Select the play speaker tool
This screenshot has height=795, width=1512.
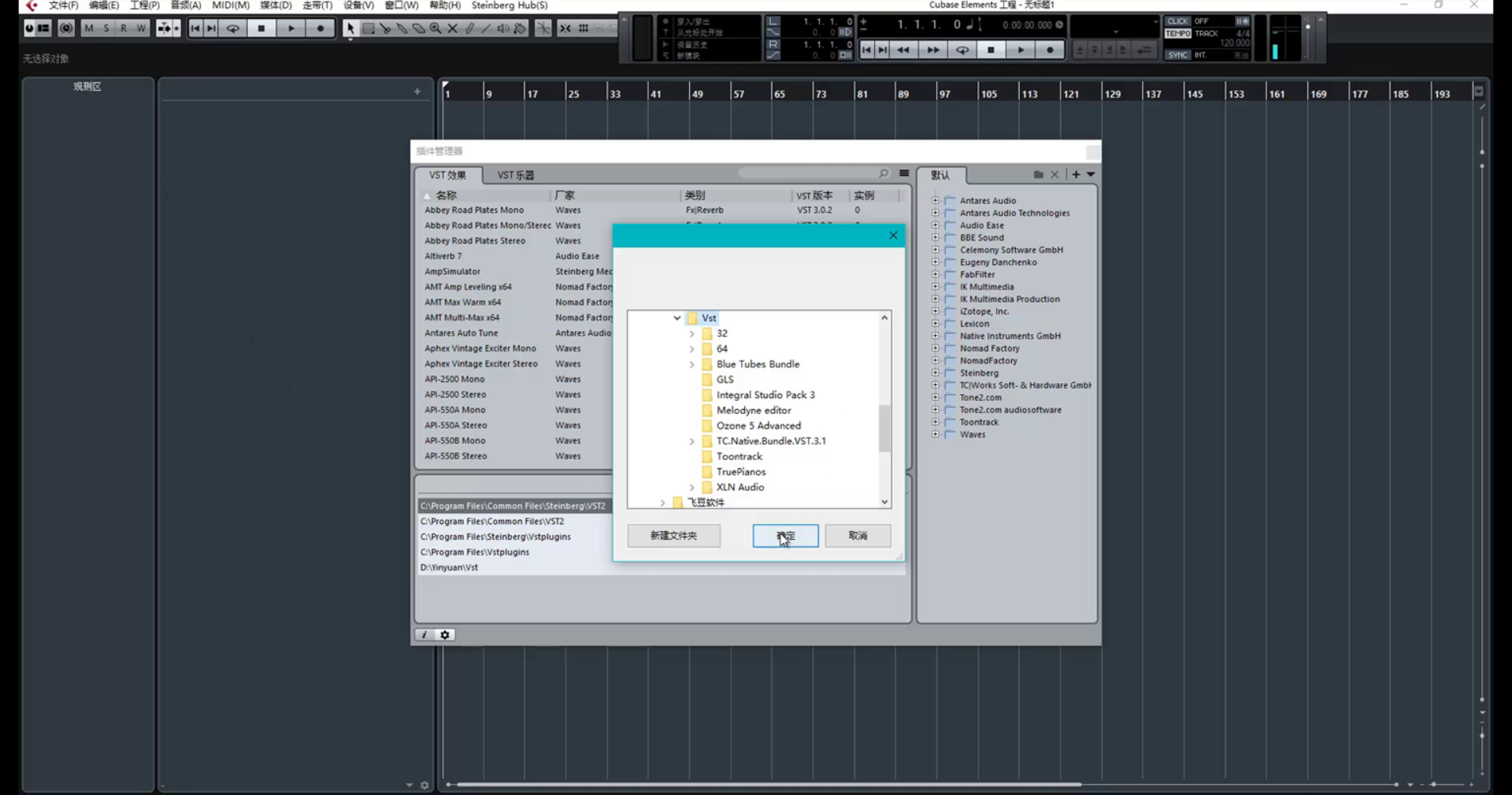[503, 28]
